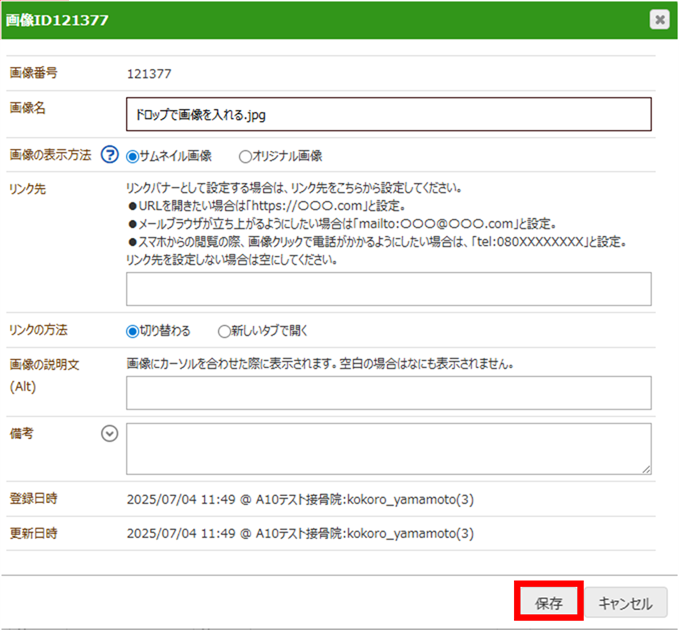679x631 pixels.
Task: Click the image number value 121377
Action: coord(149,74)
